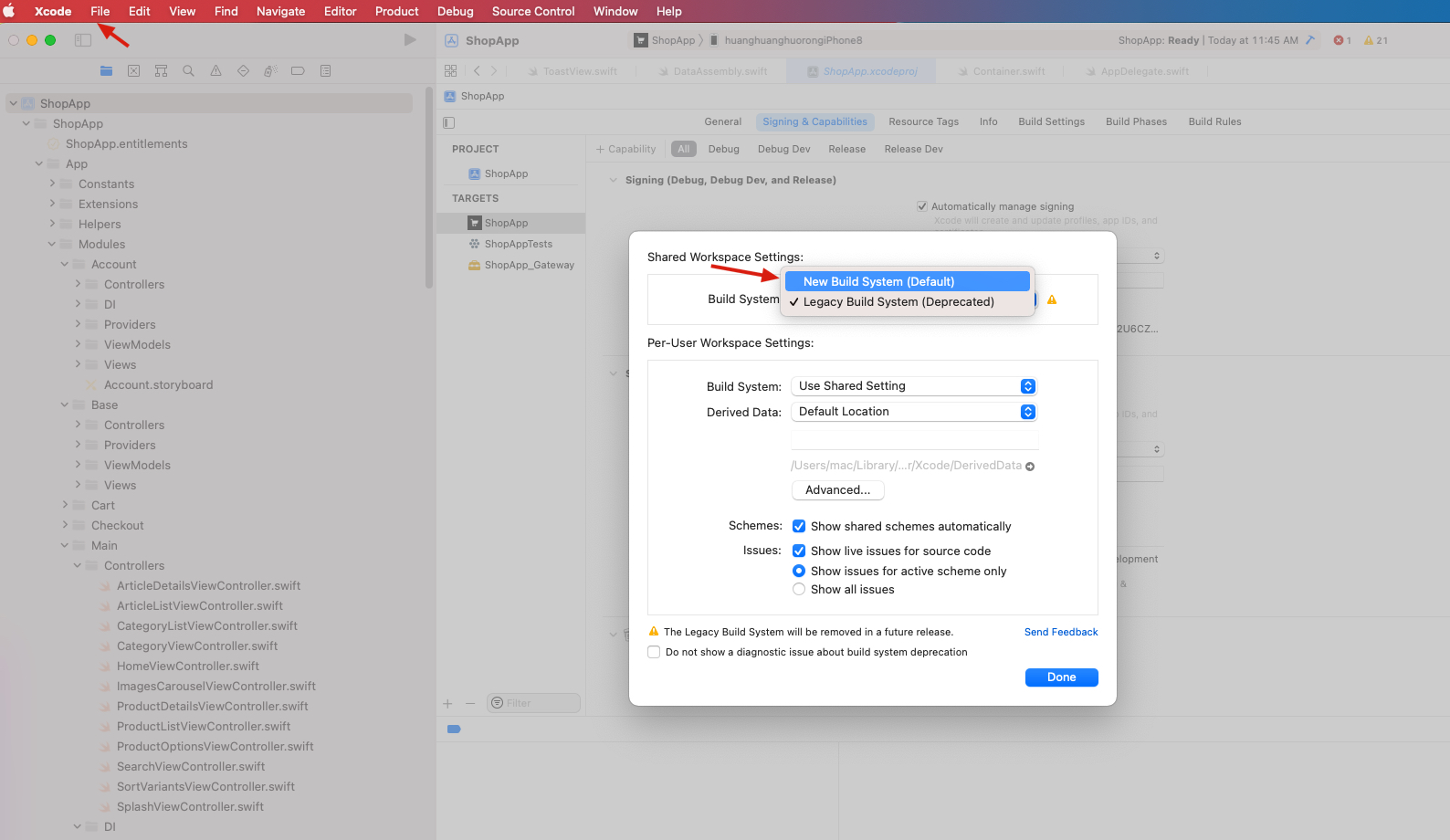Open ShopApp.entitlements file
This screenshot has width=1450, height=840.
pos(127,143)
